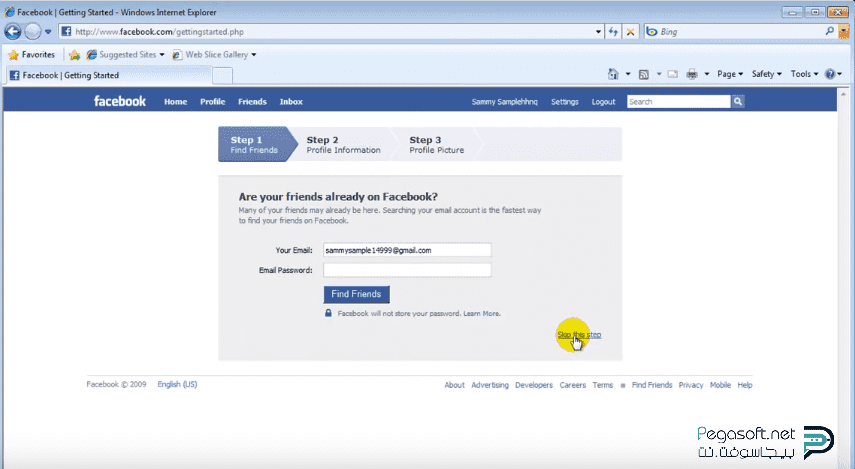Click the Help question mark icon
855x469 pixels.
pyautogui.click(x=830, y=74)
